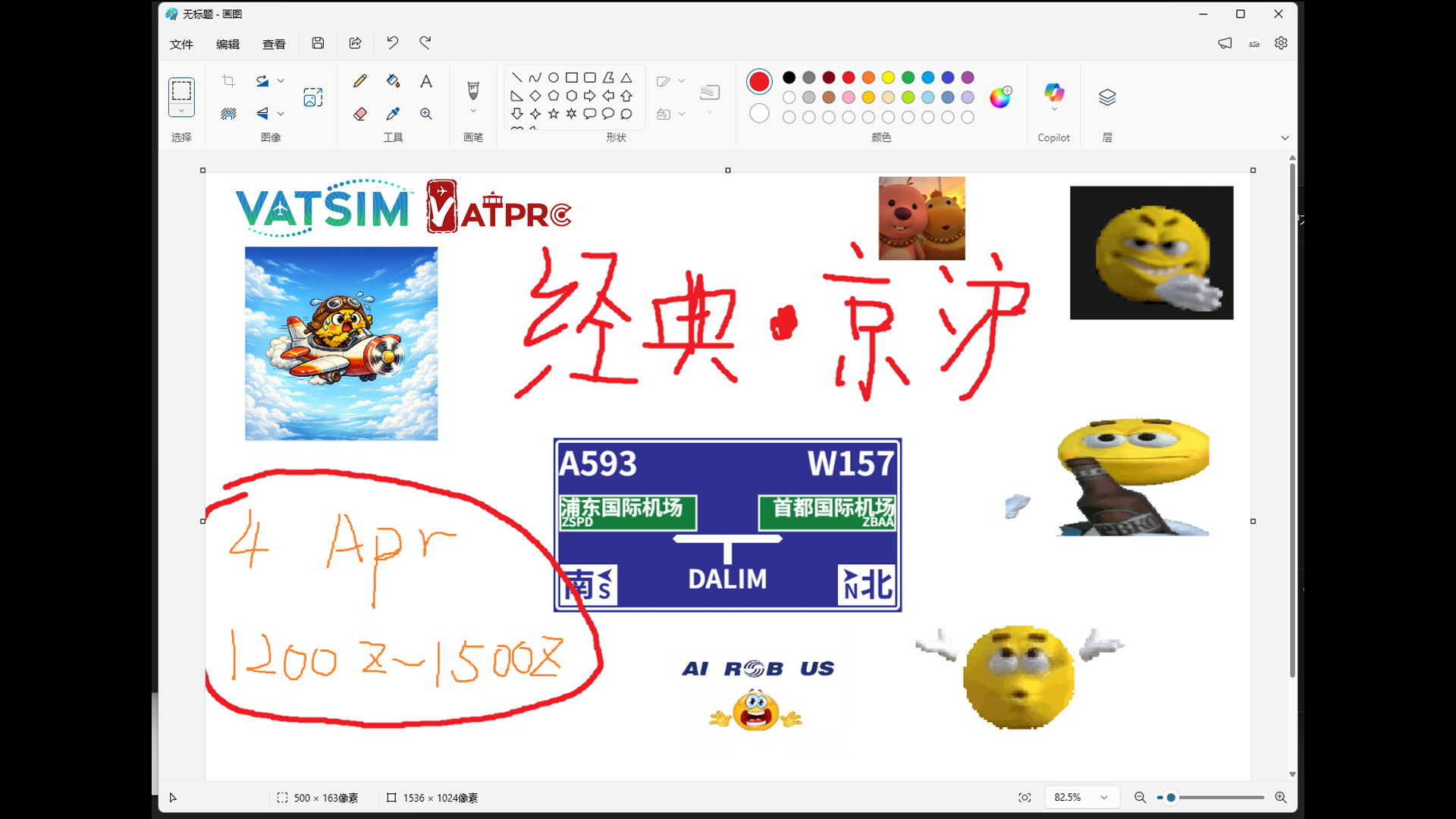Select the Color picker eyedropper tool

pyautogui.click(x=393, y=114)
